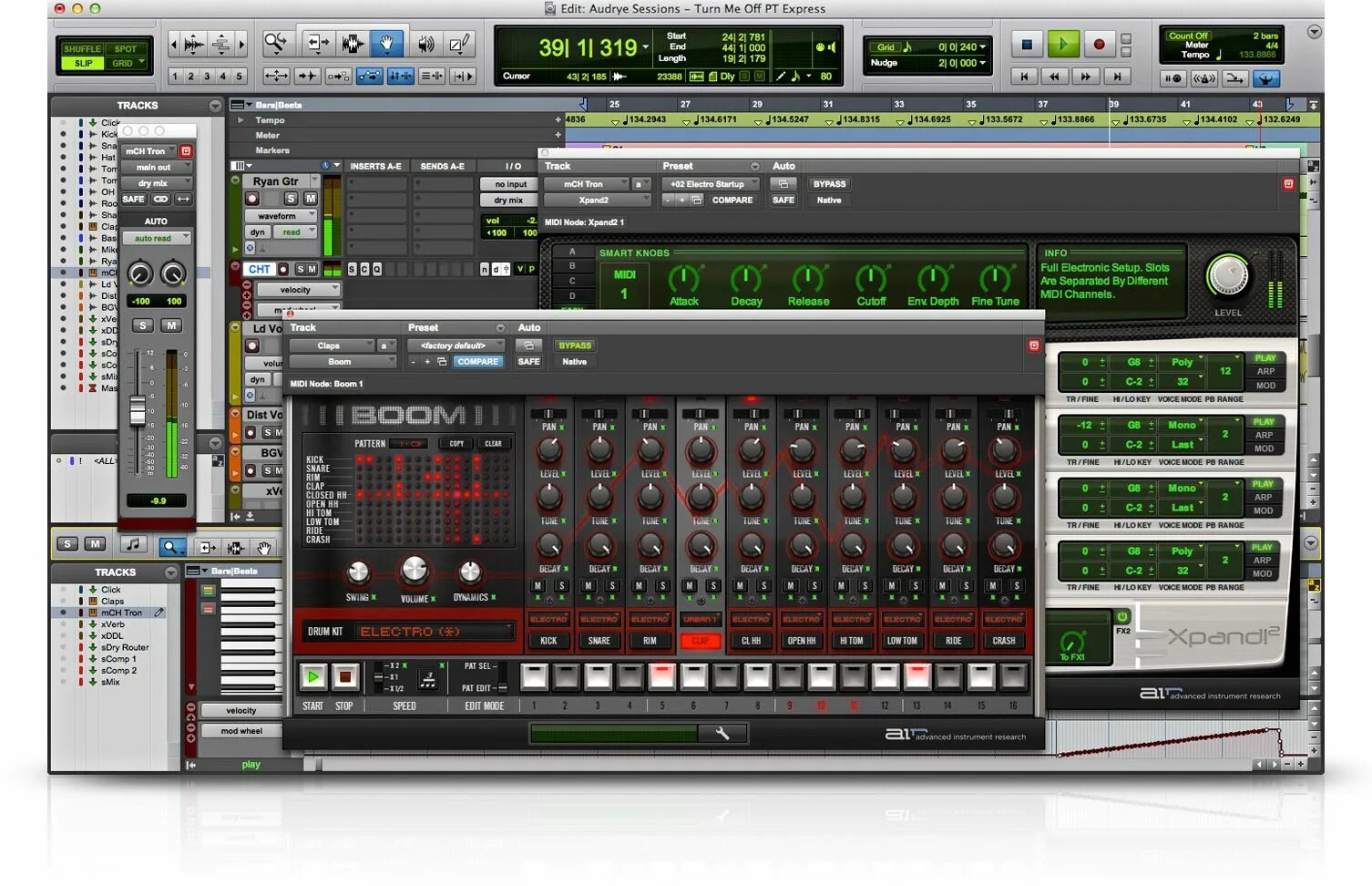Select the Scrubber speaker tool
This screenshot has height=886, width=1372.
click(425, 43)
